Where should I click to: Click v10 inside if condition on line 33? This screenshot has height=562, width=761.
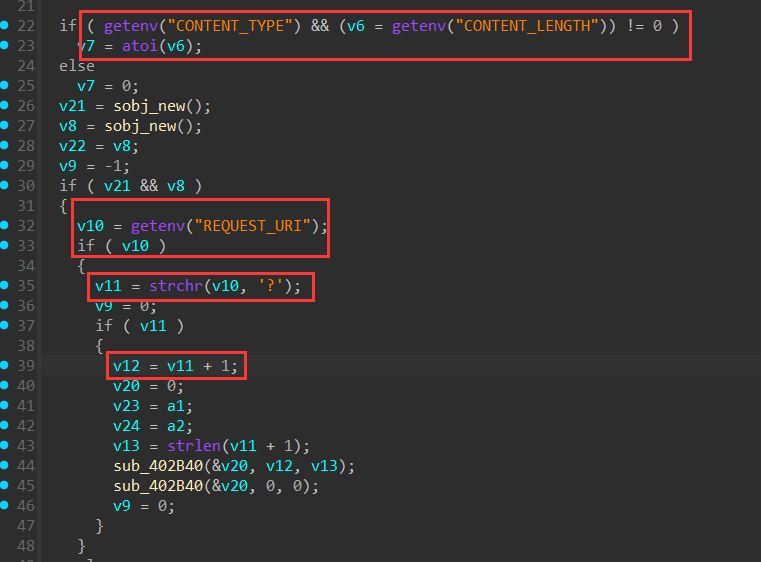click(x=135, y=246)
